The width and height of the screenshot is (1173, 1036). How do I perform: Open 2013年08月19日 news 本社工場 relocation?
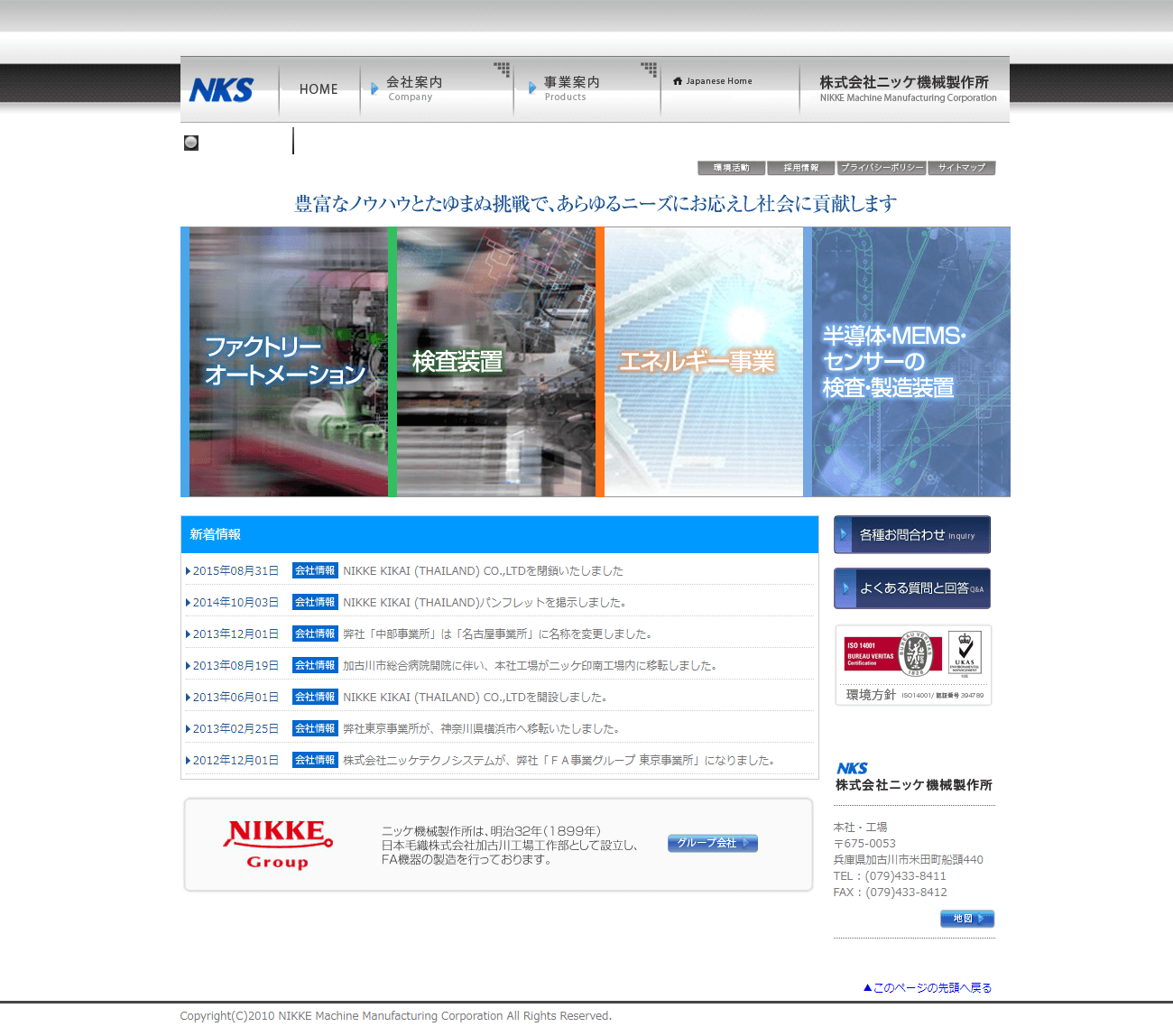(x=531, y=666)
